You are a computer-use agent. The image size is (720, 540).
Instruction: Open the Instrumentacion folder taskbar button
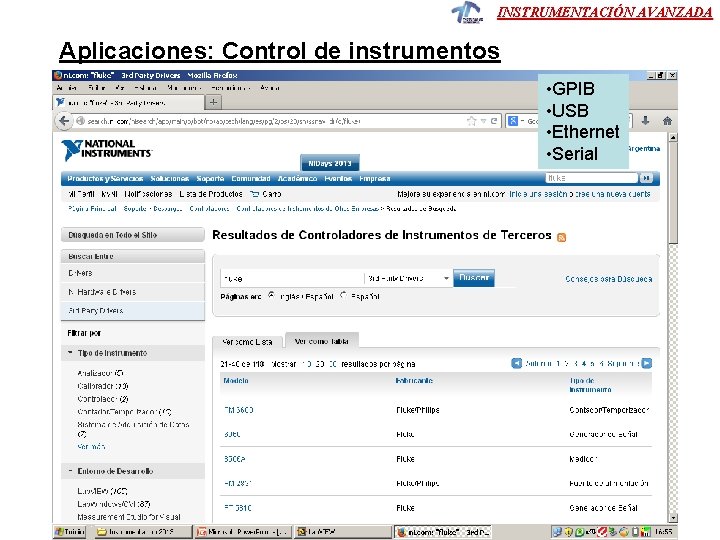click(x=143, y=532)
